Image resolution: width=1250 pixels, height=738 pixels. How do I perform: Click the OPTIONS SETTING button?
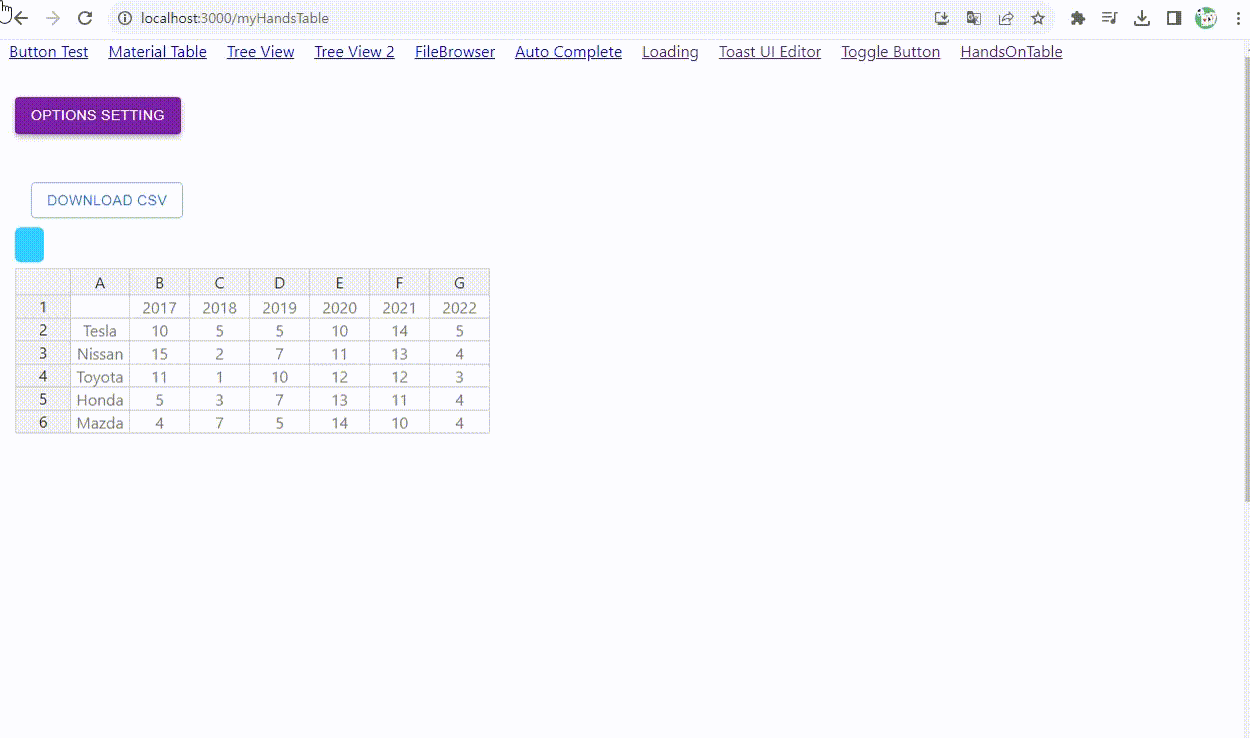click(98, 115)
